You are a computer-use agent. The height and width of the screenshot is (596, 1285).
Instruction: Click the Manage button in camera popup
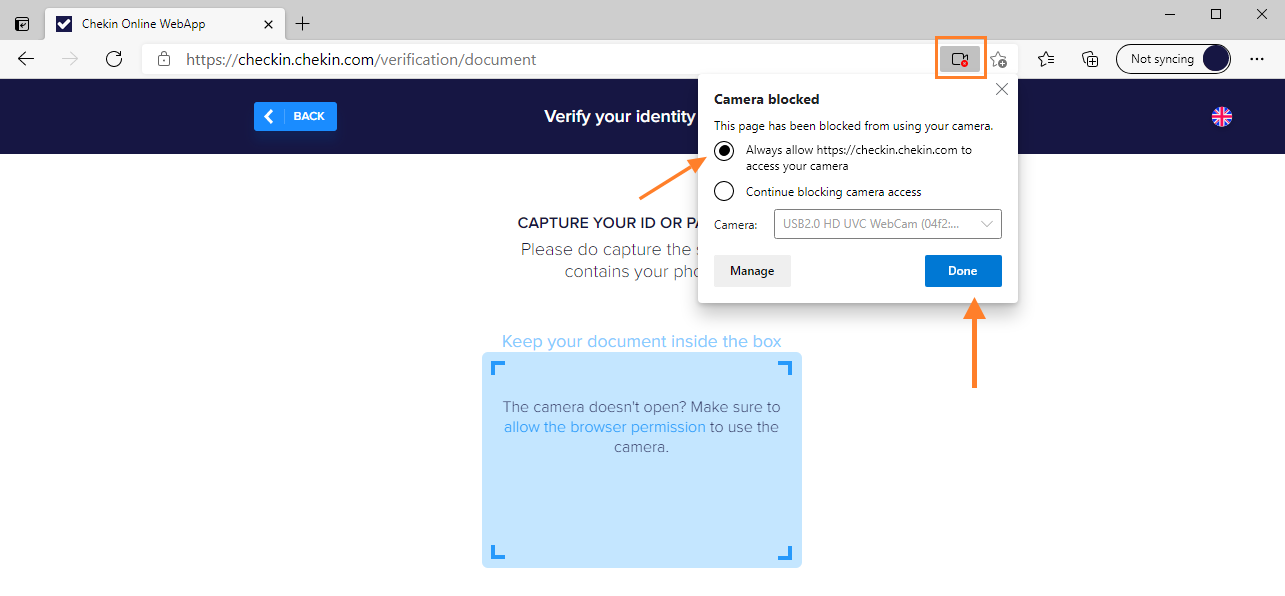pyautogui.click(x=752, y=271)
